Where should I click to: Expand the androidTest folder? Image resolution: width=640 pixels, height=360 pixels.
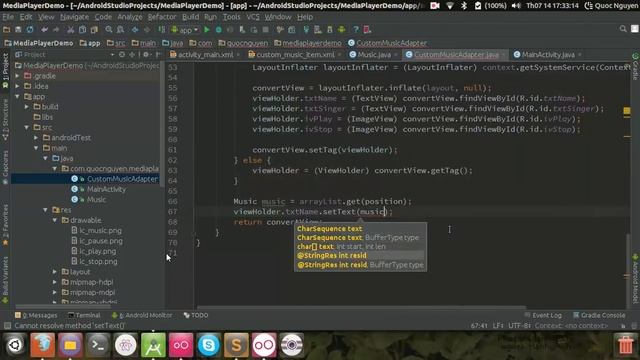36,138
